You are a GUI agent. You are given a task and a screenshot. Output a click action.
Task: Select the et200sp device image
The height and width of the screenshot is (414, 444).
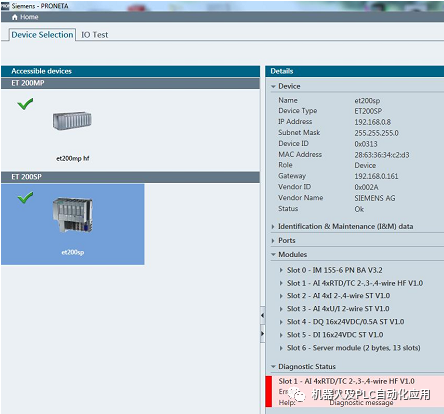72,215
